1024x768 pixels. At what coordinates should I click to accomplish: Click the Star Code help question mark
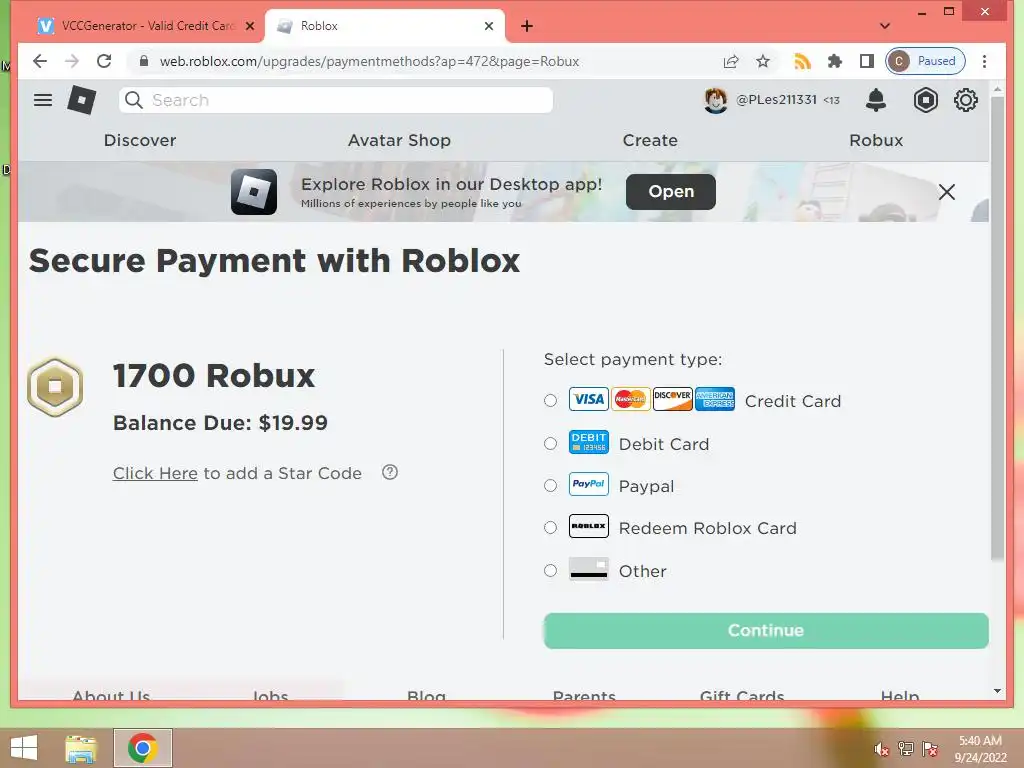click(x=390, y=472)
